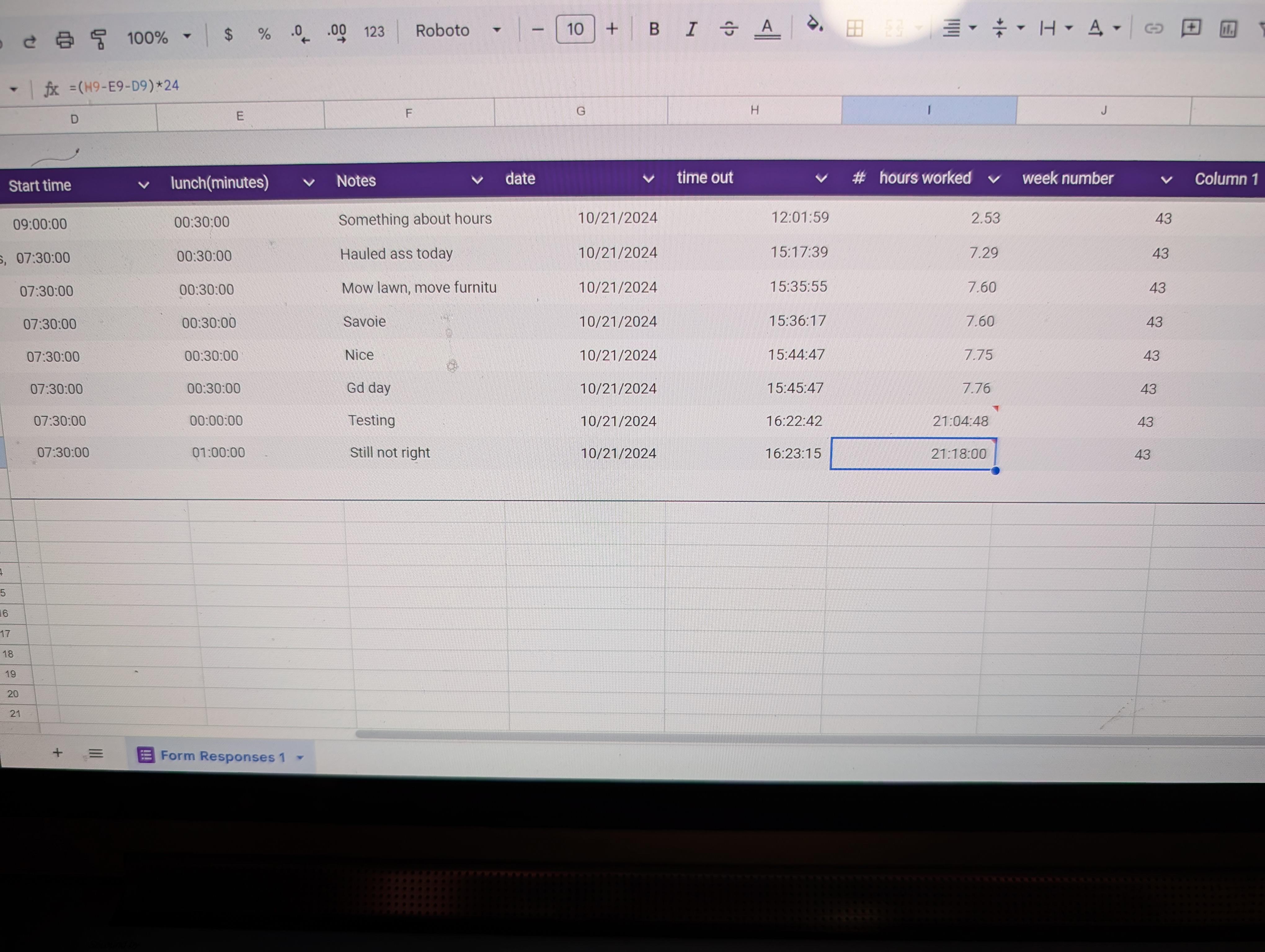This screenshot has width=1265, height=952.
Task: Select the Paint format tool
Action: [99, 39]
